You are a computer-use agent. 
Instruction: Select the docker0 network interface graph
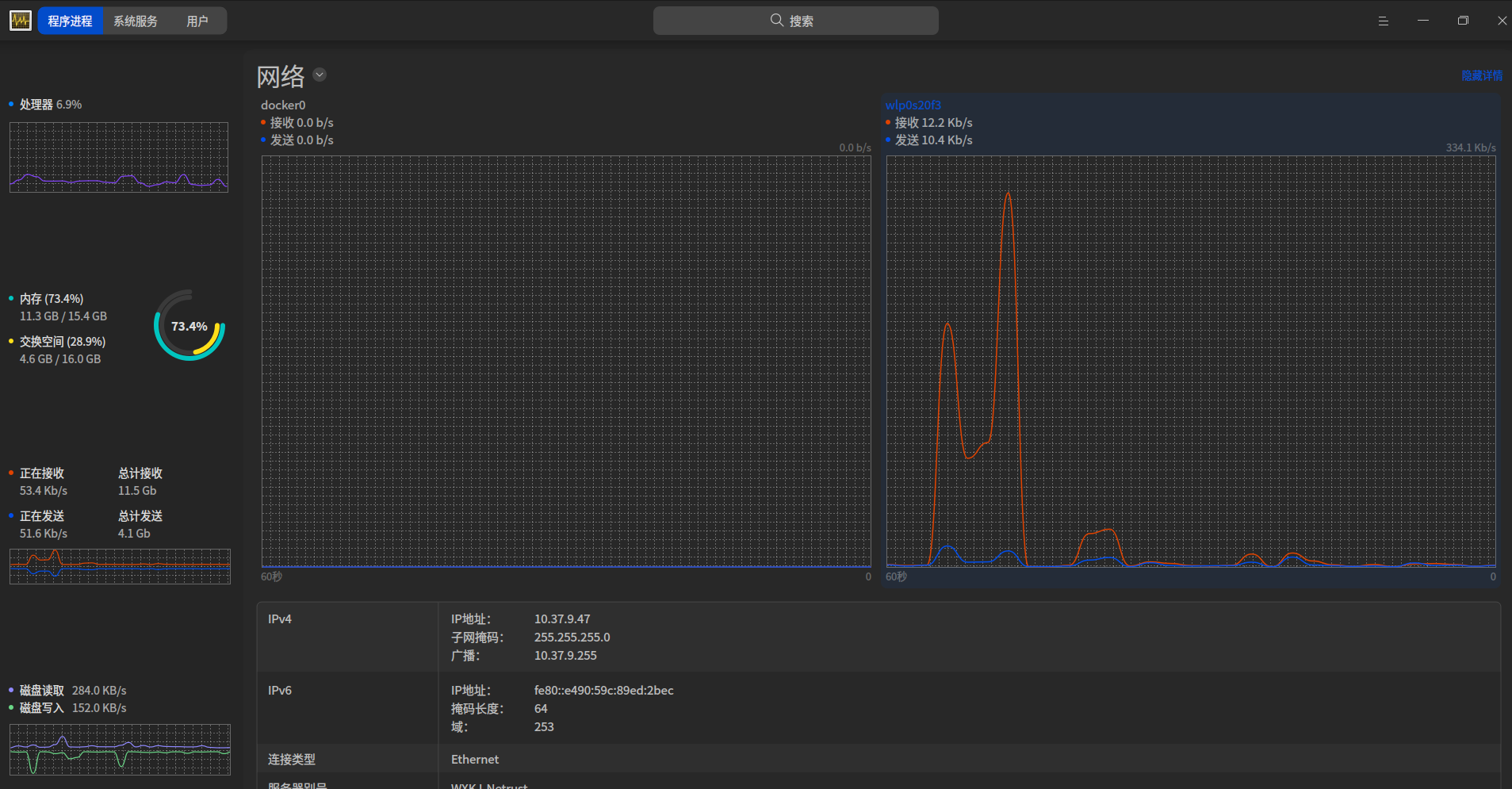click(566, 361)
